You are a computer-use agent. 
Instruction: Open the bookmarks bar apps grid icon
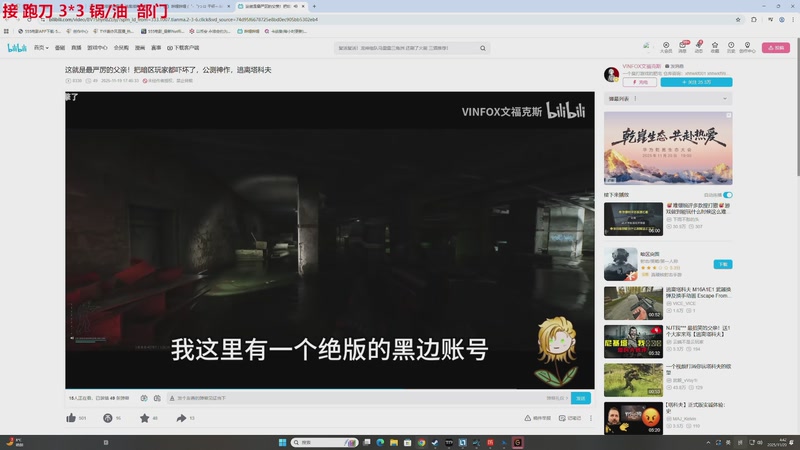pyautogui.click(x=6, y=31)
